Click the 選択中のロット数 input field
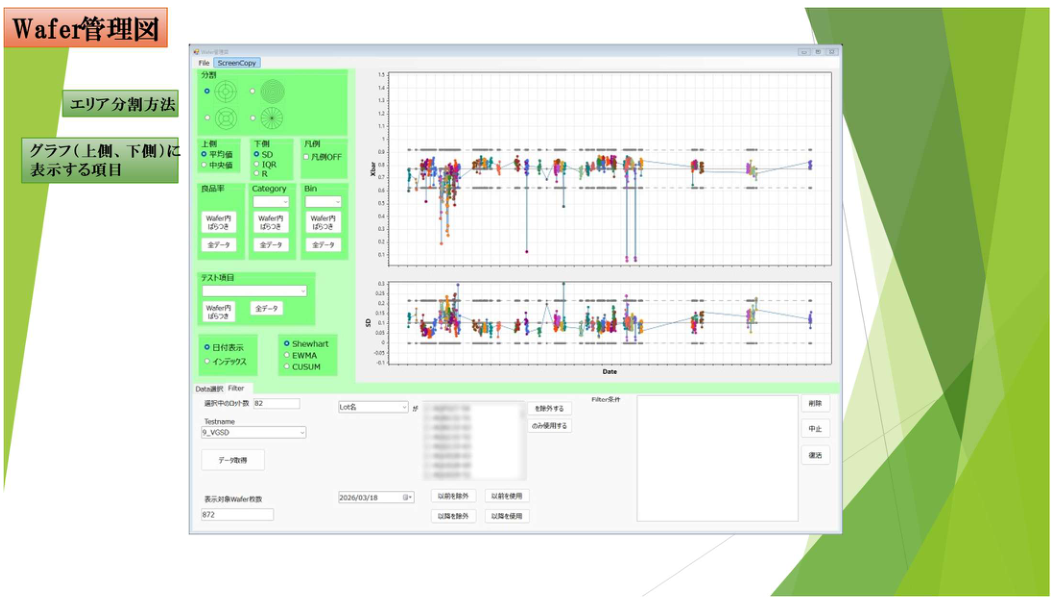The image size is (1052, 600). pyautogui.click(x=276, y=404)
